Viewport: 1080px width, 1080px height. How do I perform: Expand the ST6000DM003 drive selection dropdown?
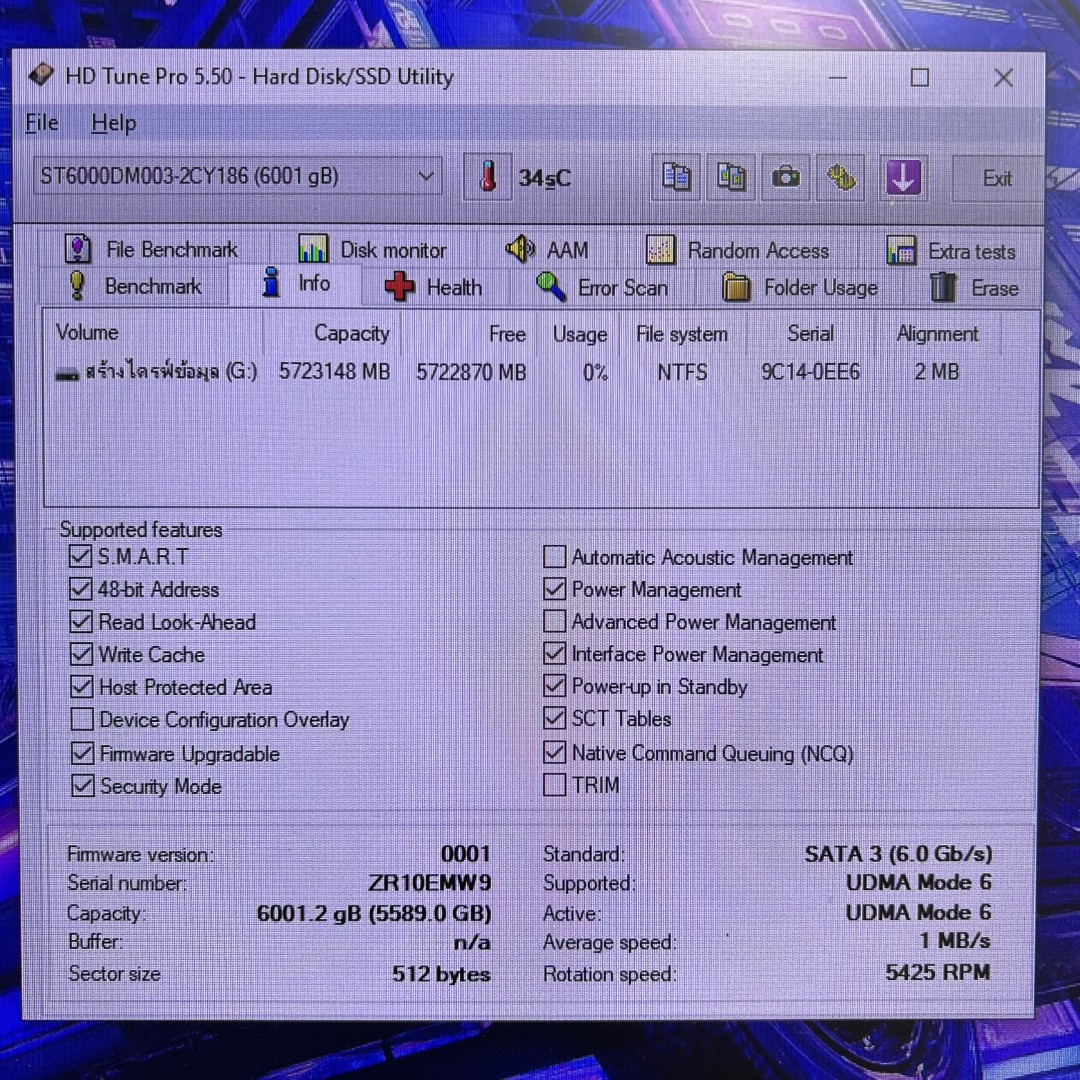pyautogui.click(x=426, y=177)
